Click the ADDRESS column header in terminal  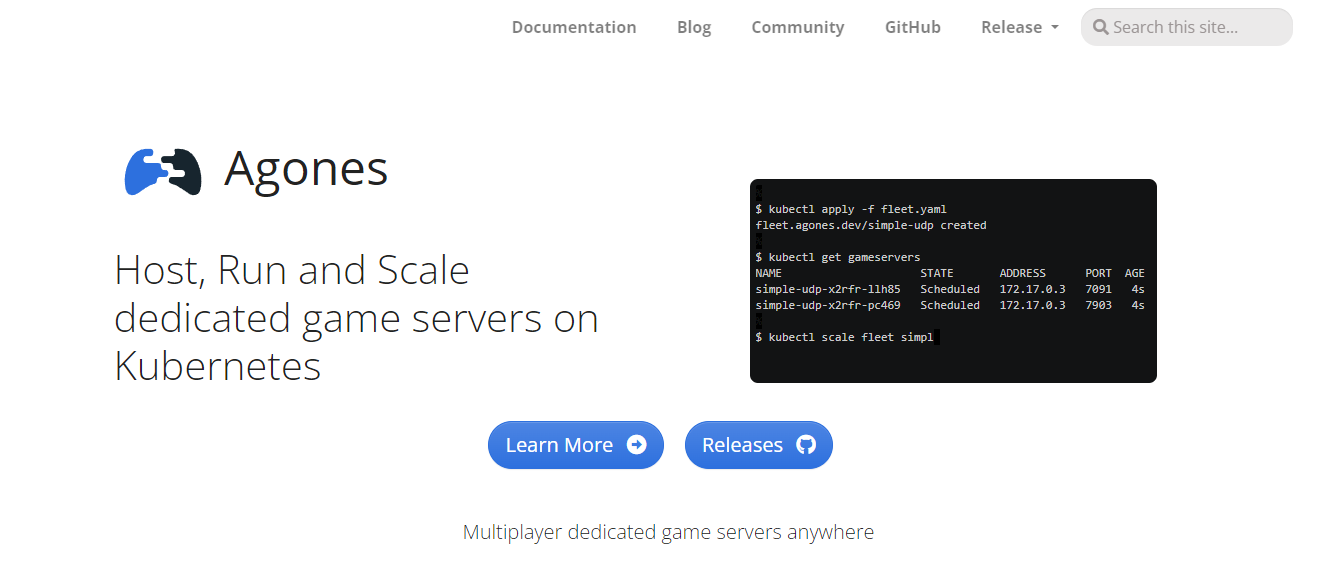(x=1022, y=273)
